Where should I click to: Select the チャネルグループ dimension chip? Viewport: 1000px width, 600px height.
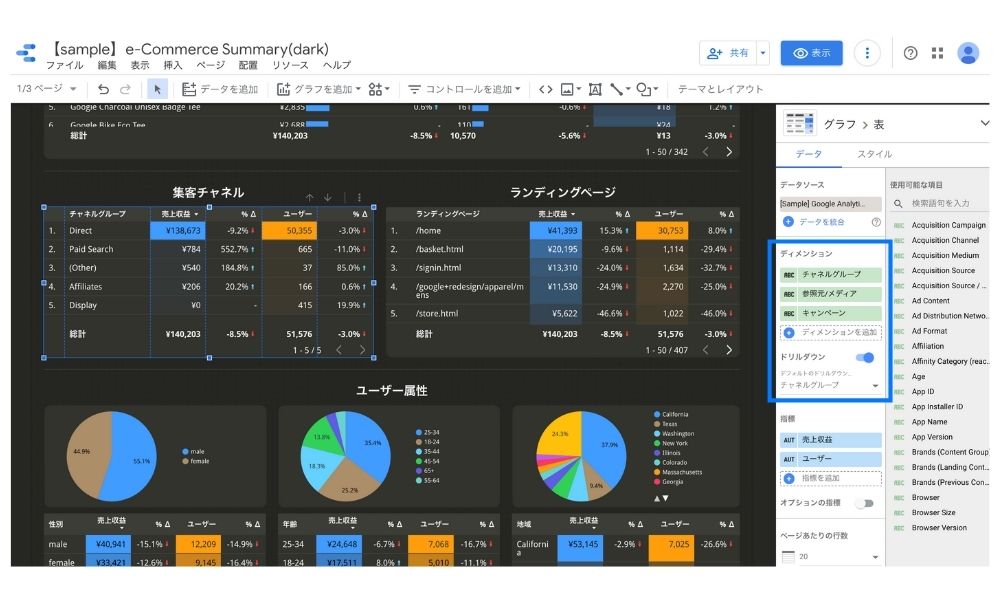830,274
